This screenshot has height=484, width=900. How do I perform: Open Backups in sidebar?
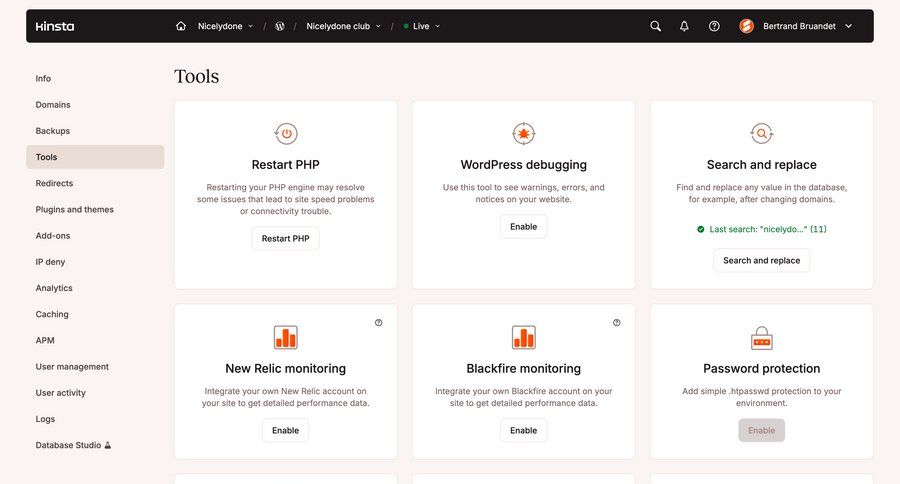(x=53, y=131)
